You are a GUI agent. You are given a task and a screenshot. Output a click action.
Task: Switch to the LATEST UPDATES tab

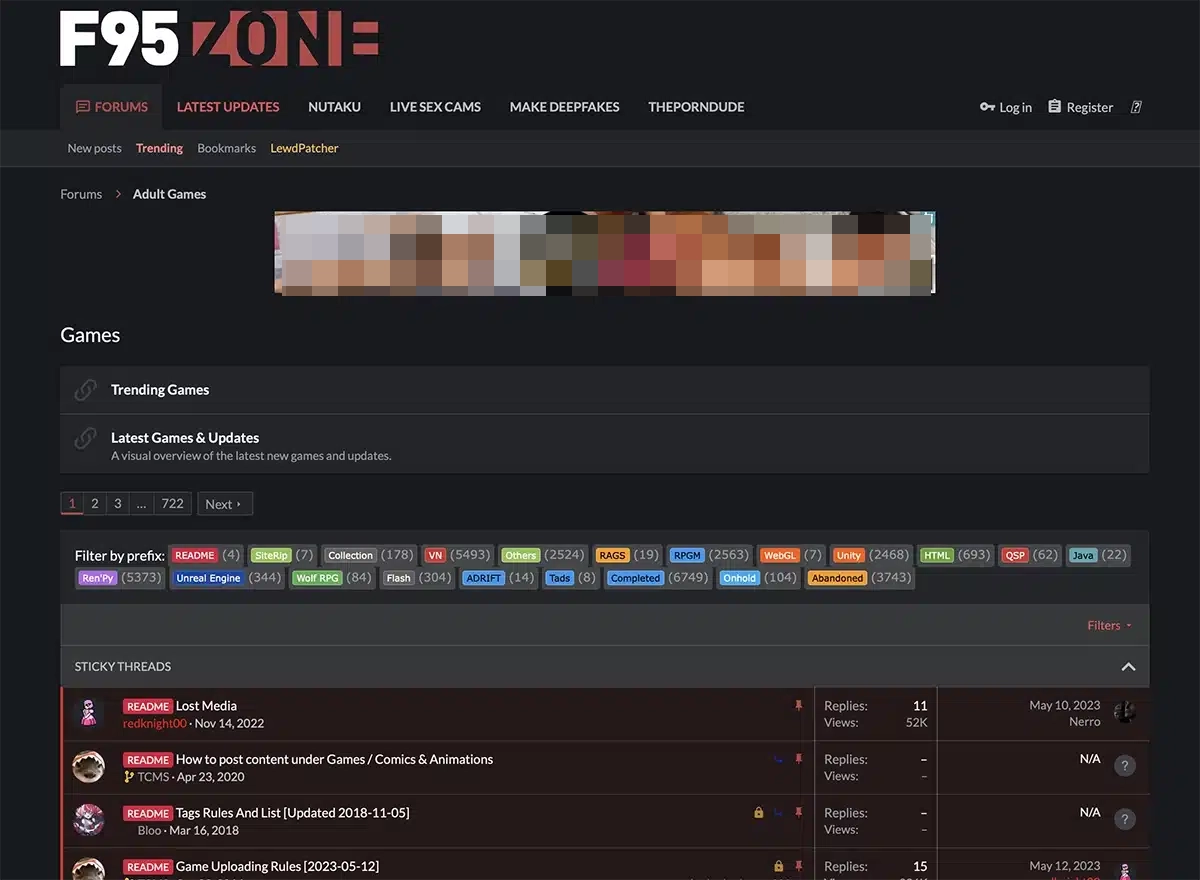(x=227, y=107)
